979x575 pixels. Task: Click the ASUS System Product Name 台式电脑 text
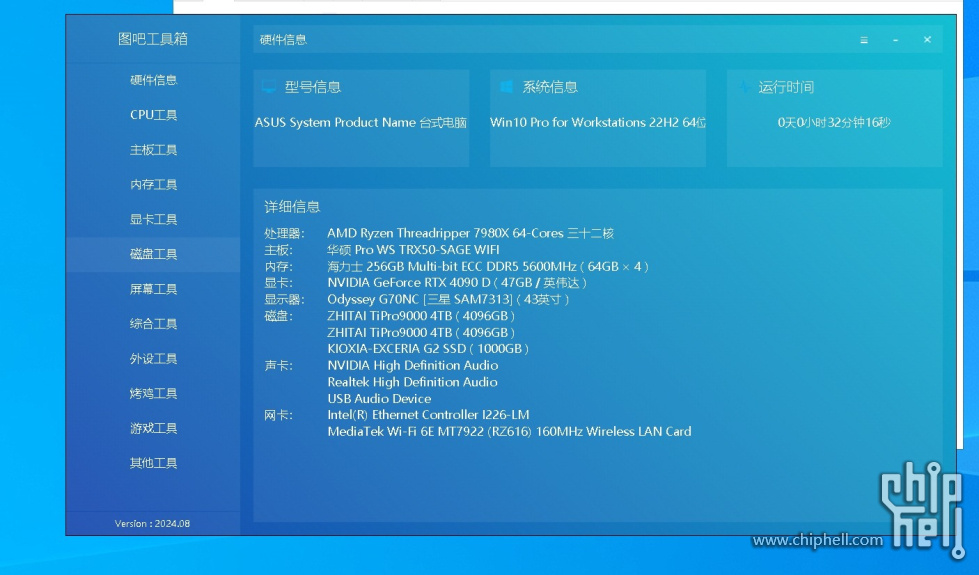(x=360, y=122)
